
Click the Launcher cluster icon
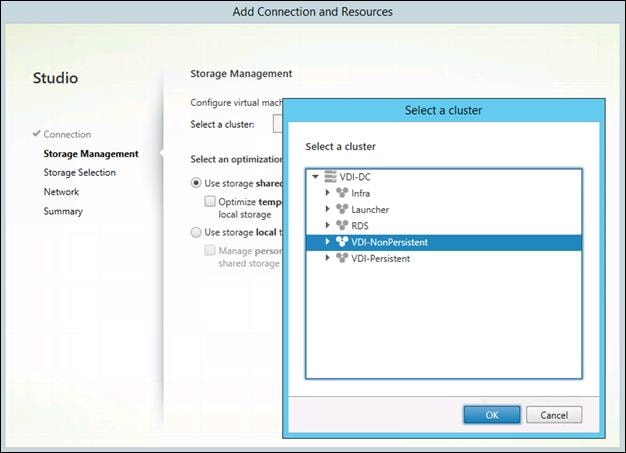(x=342, y=209)
